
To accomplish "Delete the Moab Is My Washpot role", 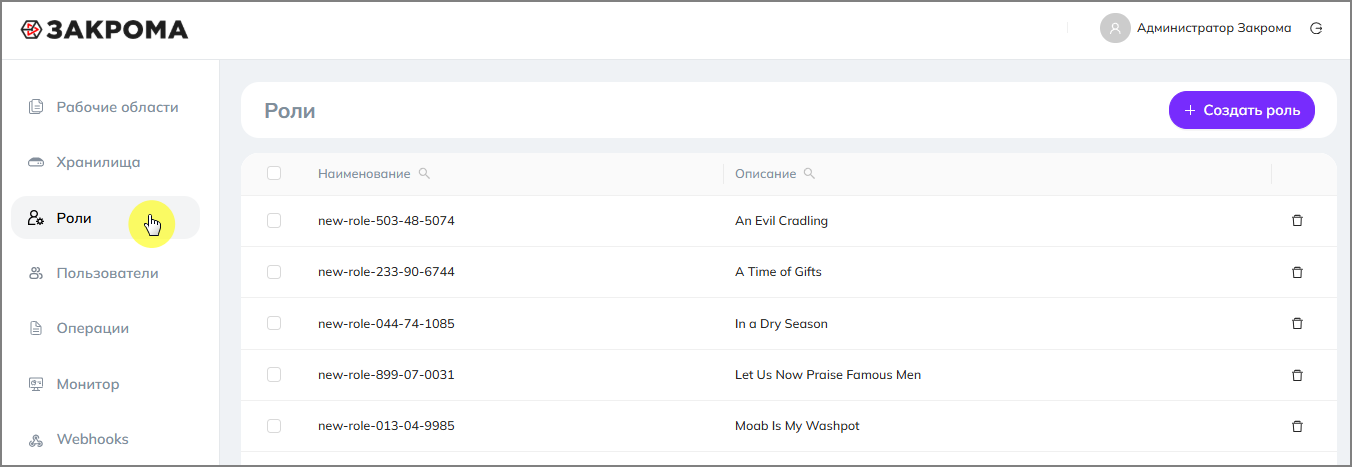I will 1297,426.
